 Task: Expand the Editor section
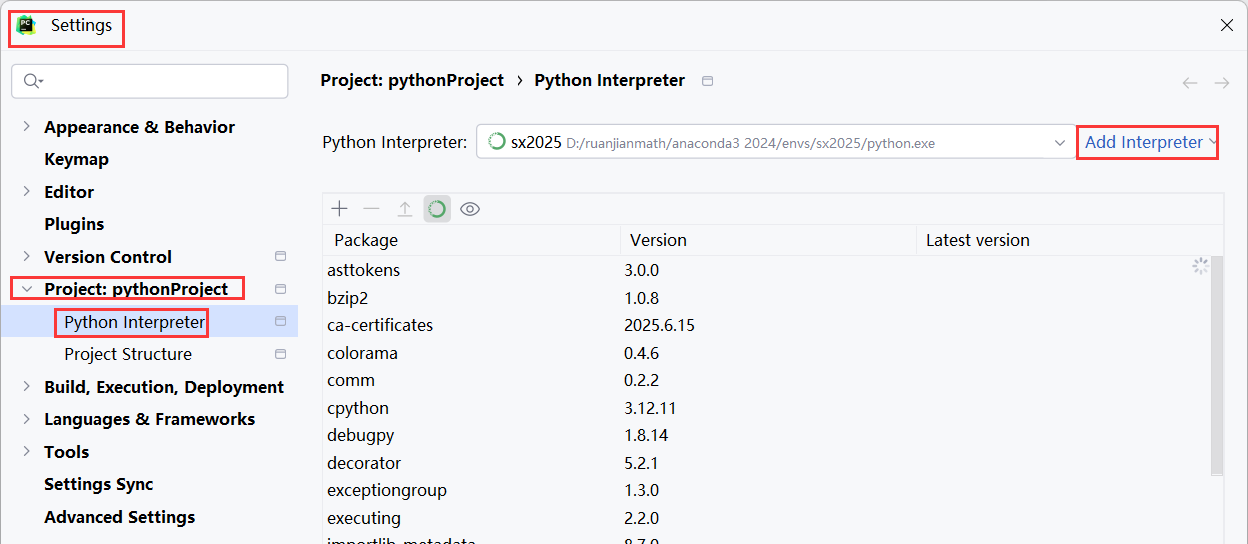[26, 192]
